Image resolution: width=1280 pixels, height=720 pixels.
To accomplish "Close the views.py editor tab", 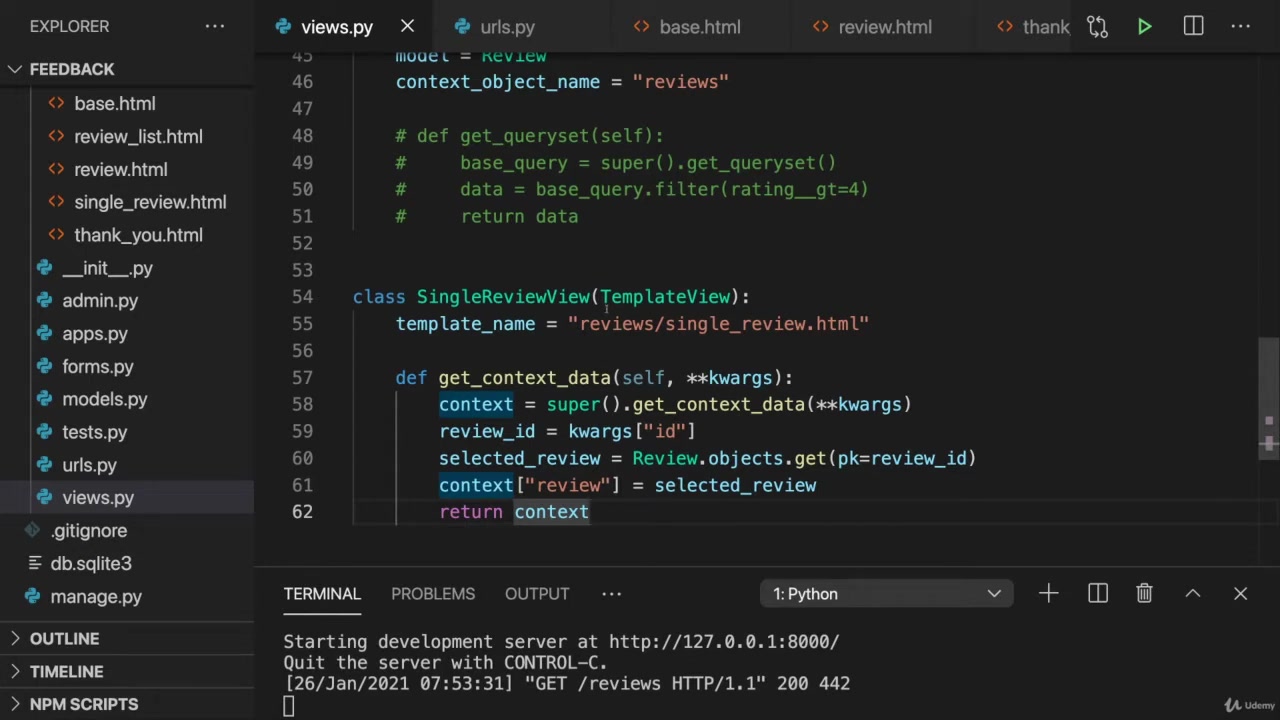I will click(x=407, y=27).
